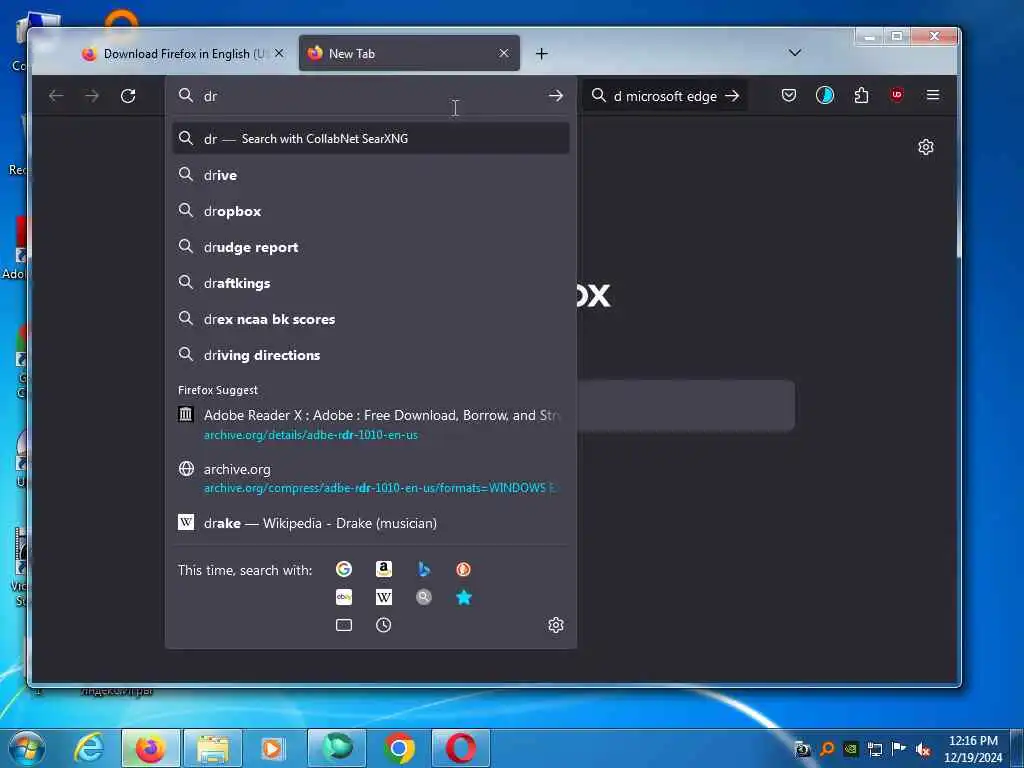The image size is (1024, 768).
Task: Open a new tab with plus button
Action: click(x=541, y=54)
